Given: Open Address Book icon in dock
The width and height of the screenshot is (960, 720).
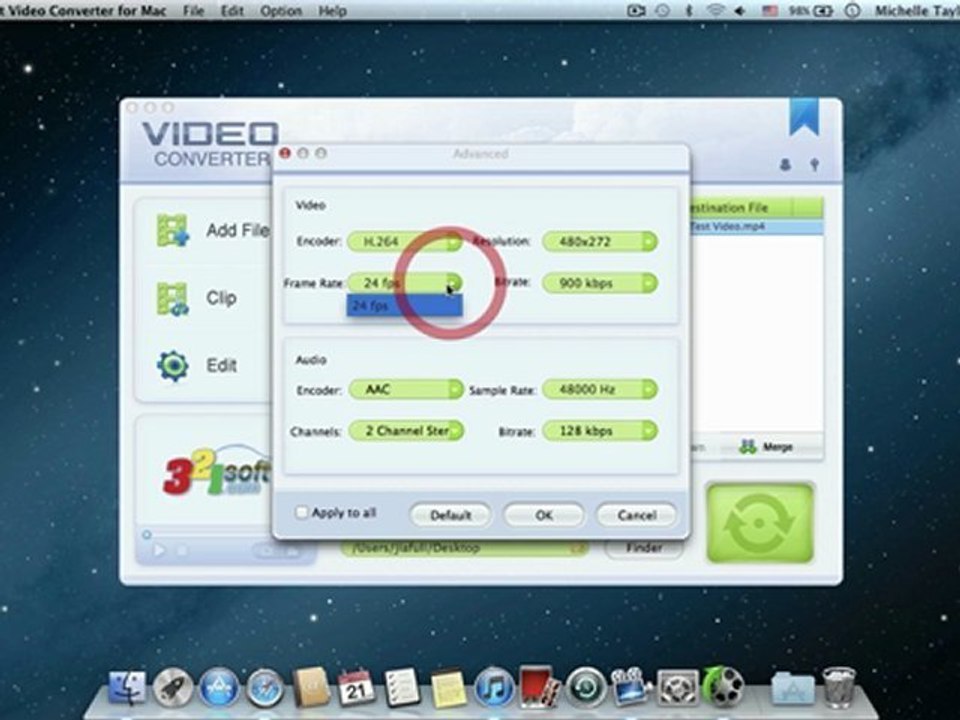Looking at the screenshot, I should pos(311,688).
